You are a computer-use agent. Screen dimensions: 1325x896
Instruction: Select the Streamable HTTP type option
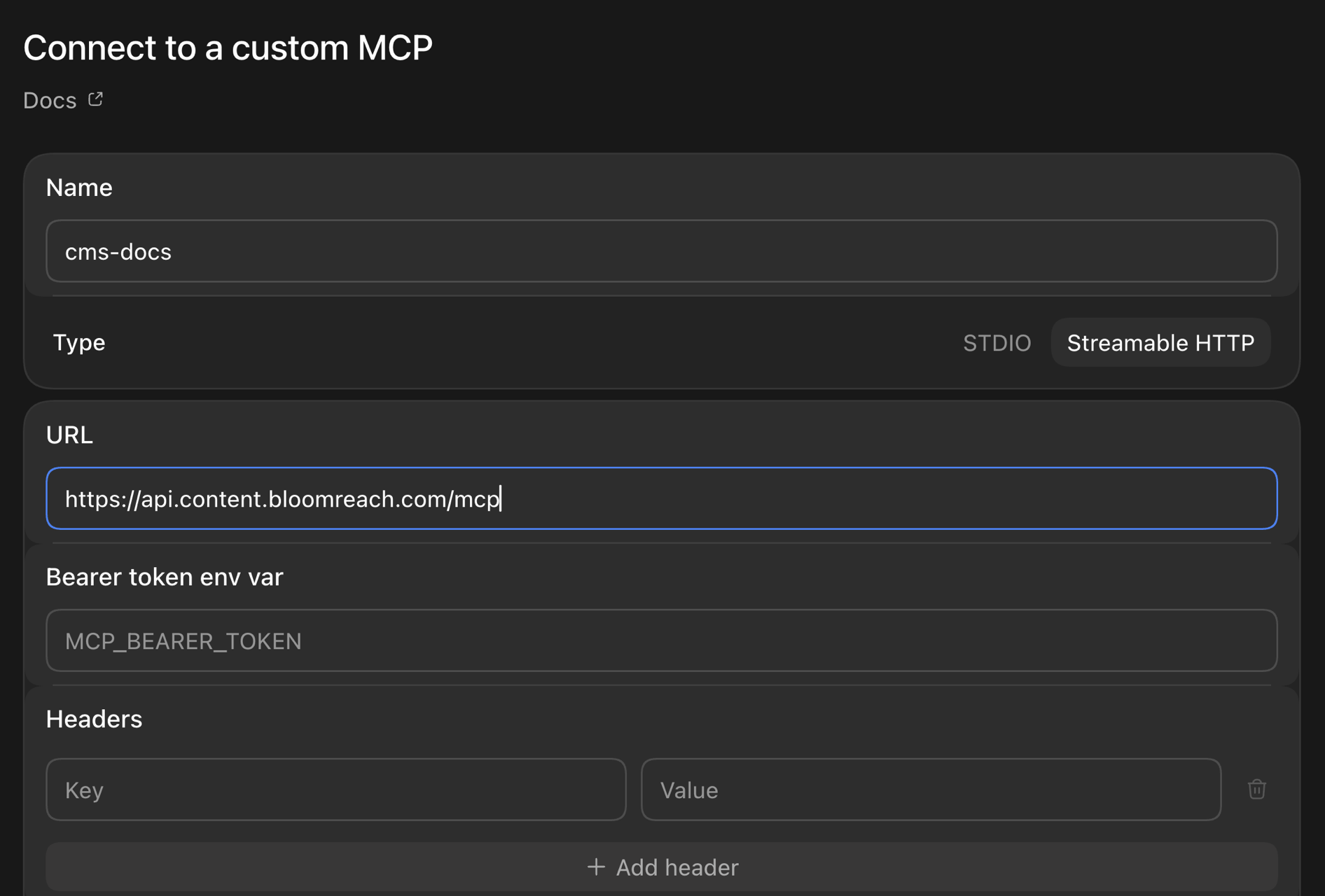(x=1160, y=343)
